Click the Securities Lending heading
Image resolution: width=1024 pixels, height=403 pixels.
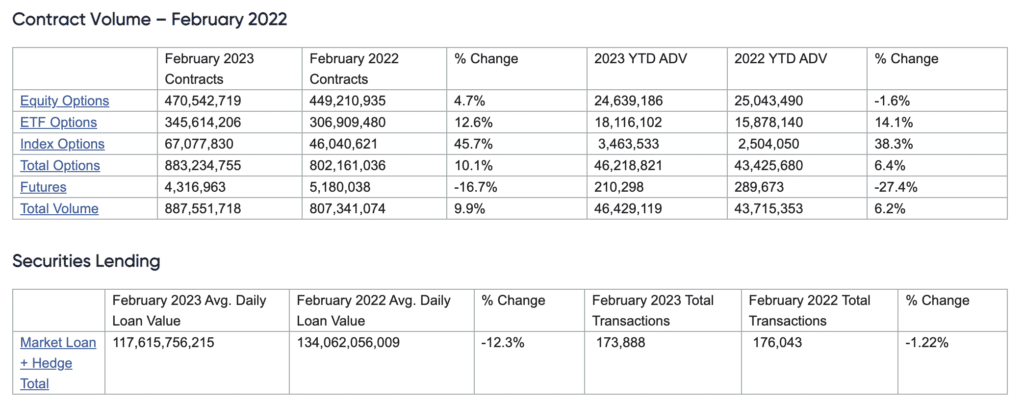[86, 261]
